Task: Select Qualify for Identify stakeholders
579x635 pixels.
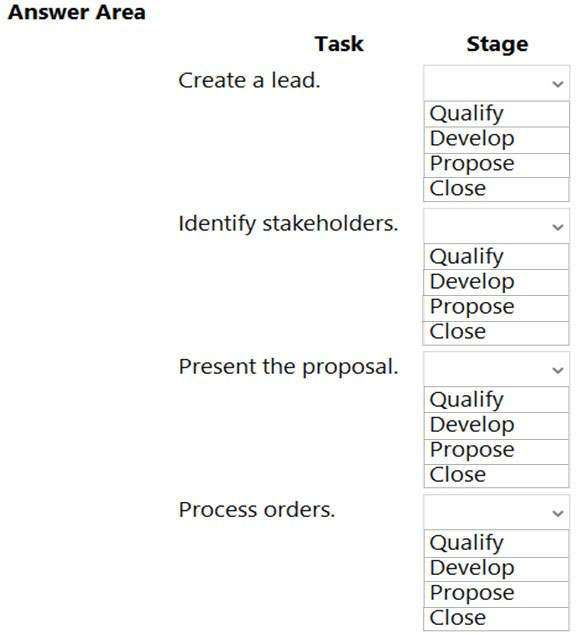Action: coord(496,256)
